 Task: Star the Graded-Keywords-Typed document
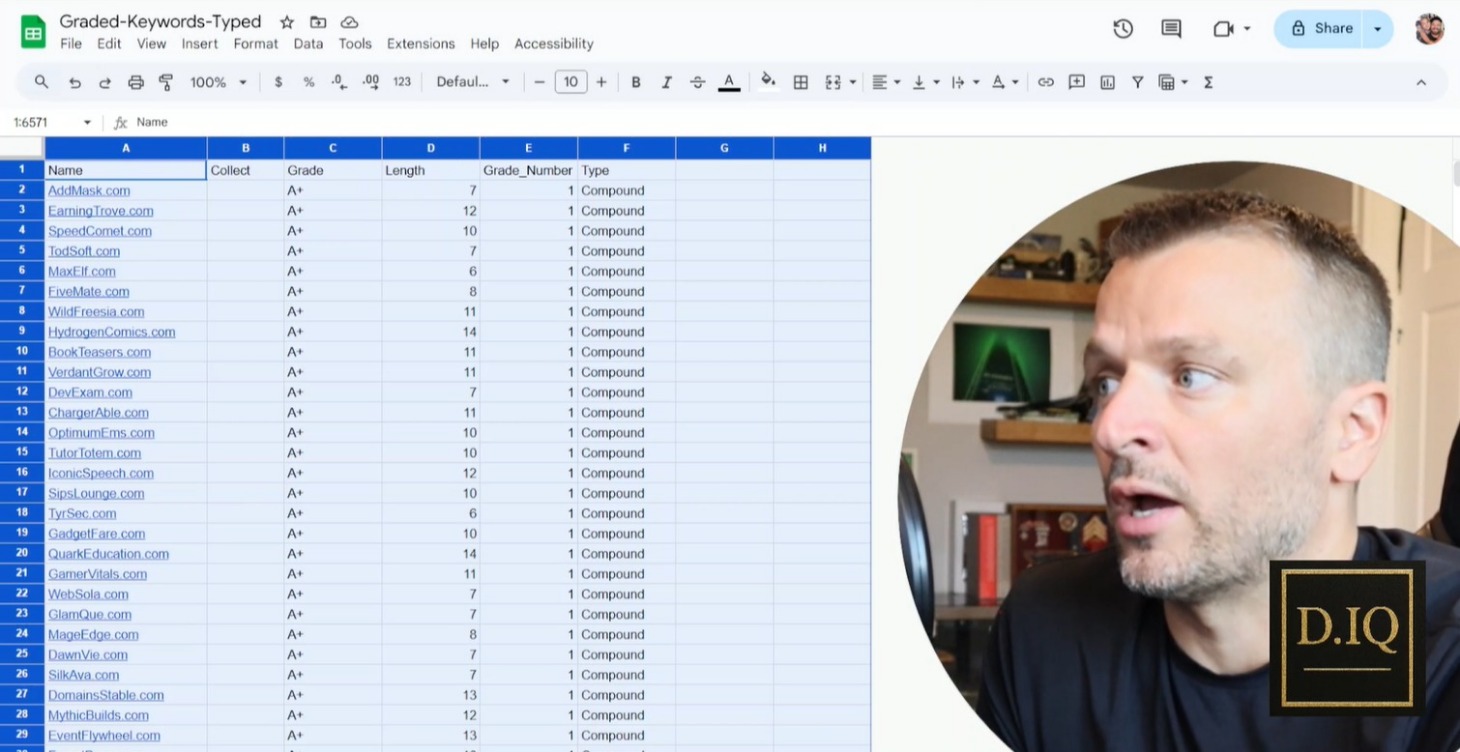pyautogui.click(x=287, y=22)
